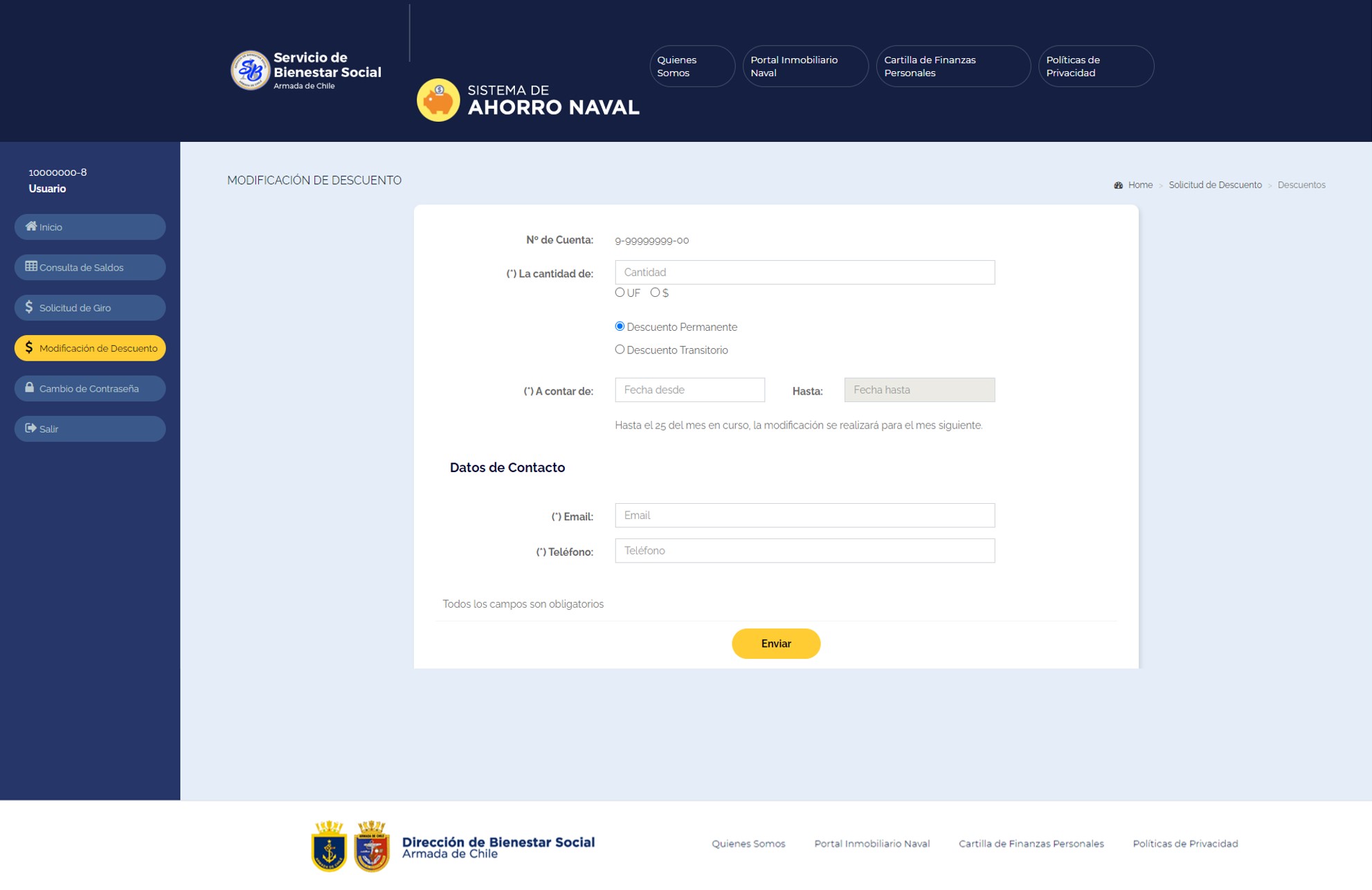Click the breadcrumb Home dashboard icon

(1118, 185)
